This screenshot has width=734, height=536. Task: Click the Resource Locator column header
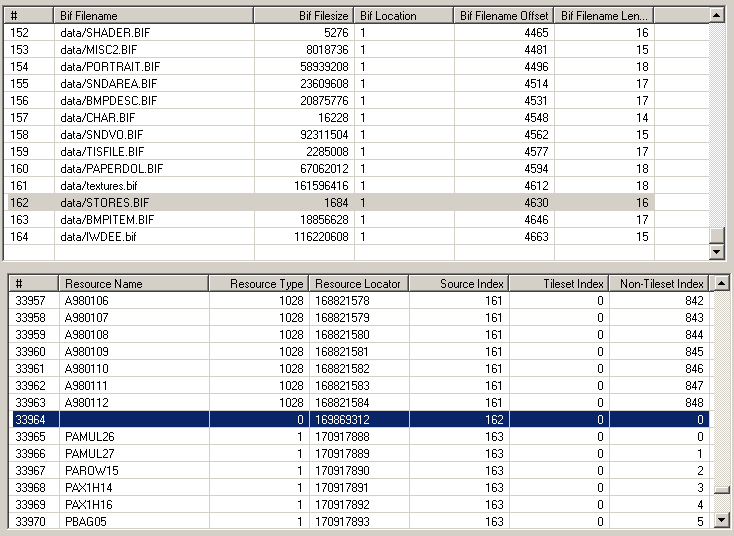point(359,284)
